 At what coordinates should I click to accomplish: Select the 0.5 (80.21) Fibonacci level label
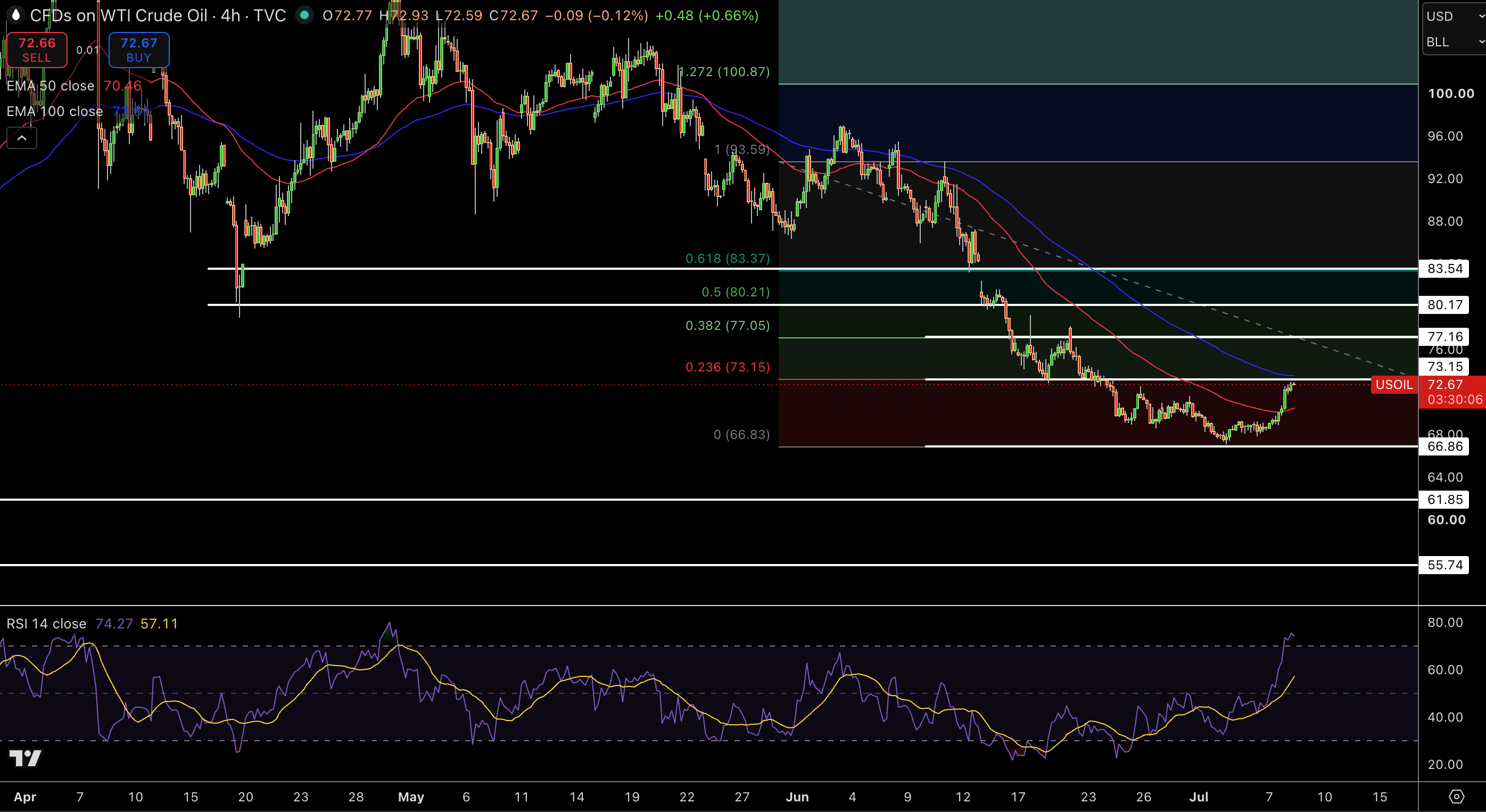(736, 292)
